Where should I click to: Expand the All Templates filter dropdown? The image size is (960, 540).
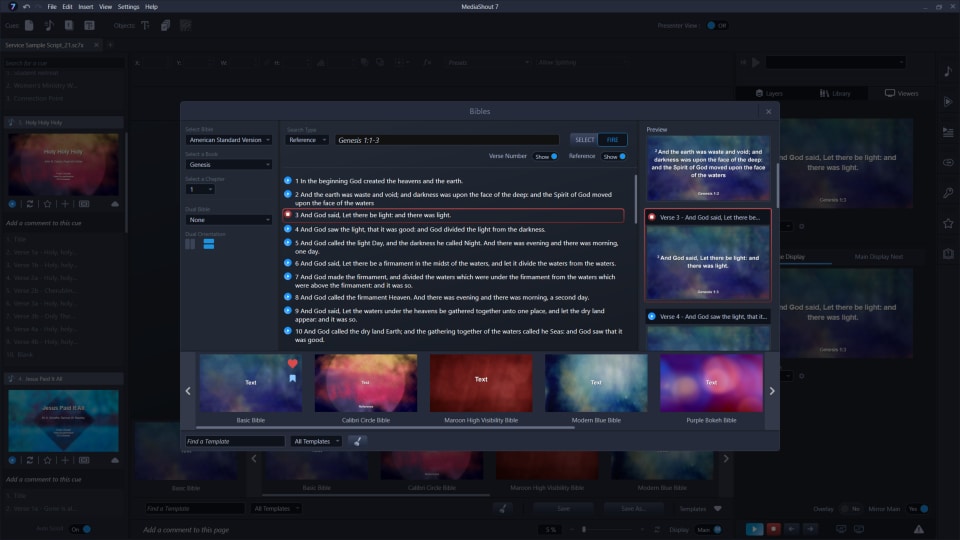[x=317, y=441]
